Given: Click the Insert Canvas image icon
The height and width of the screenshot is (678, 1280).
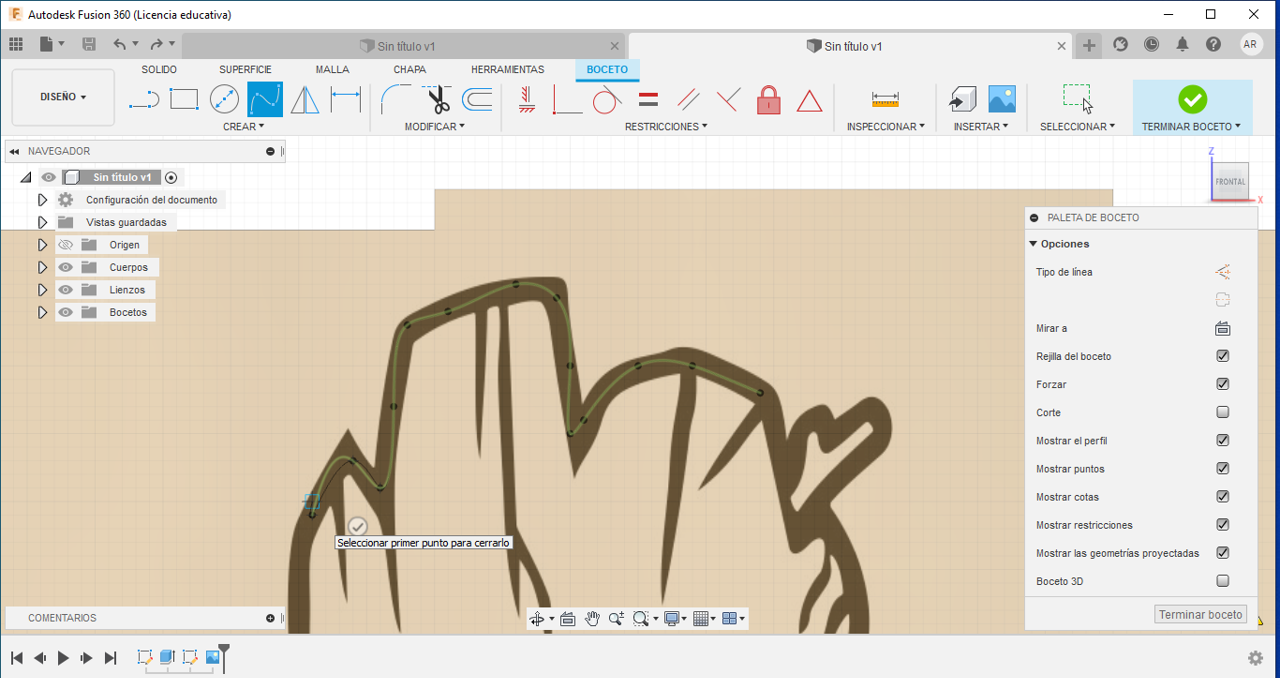Looking at the screenshot, I should pos(1002,98).
